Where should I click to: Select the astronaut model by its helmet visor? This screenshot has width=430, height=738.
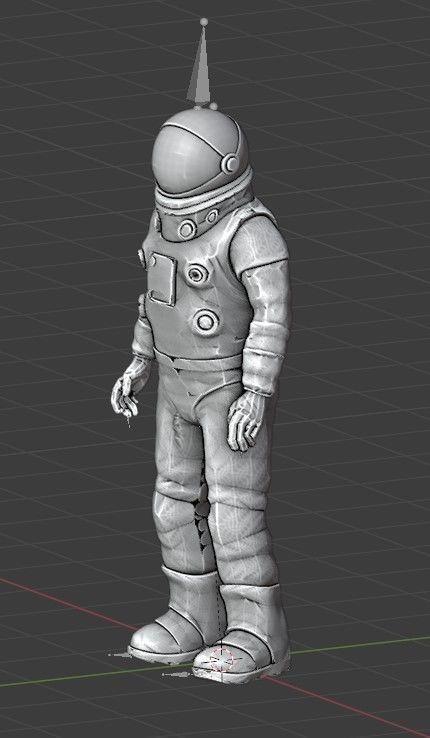(x=188, y=157)
